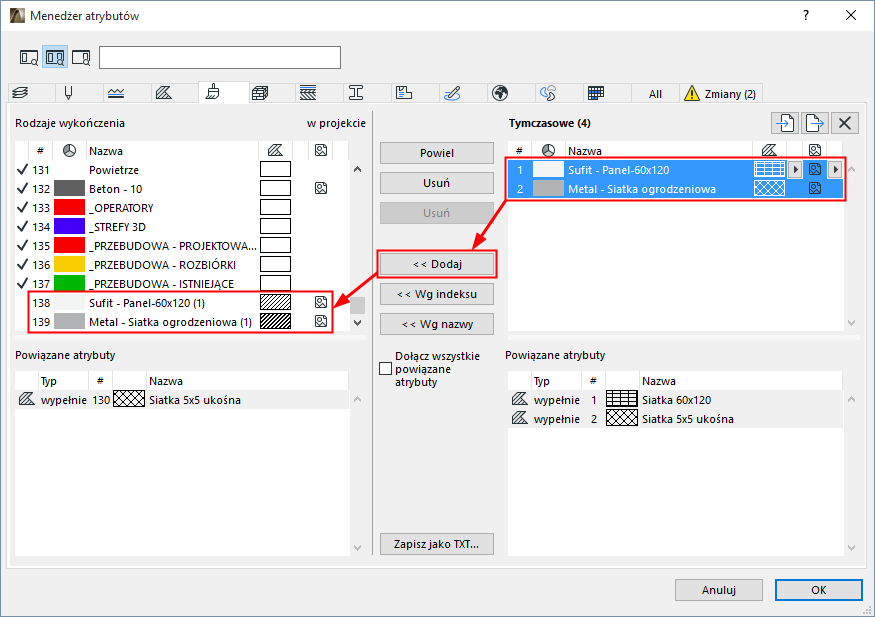Click the grid fill preview in temporary row 1
The height and width of the screenshot is (617, 875).
click(x=770, y=170)
